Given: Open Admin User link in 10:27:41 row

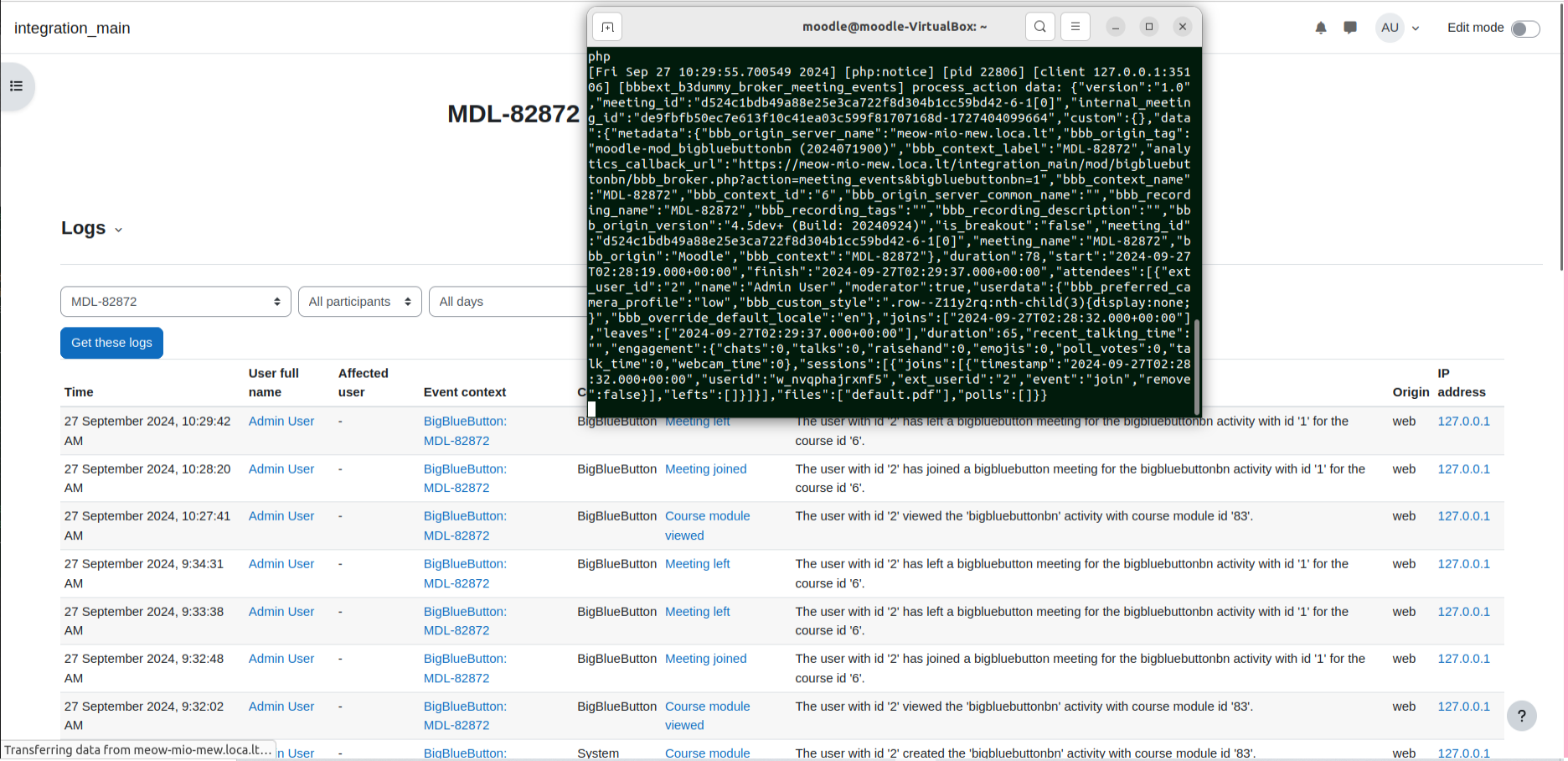Looking at the screenshot, I should coord(281,516).
